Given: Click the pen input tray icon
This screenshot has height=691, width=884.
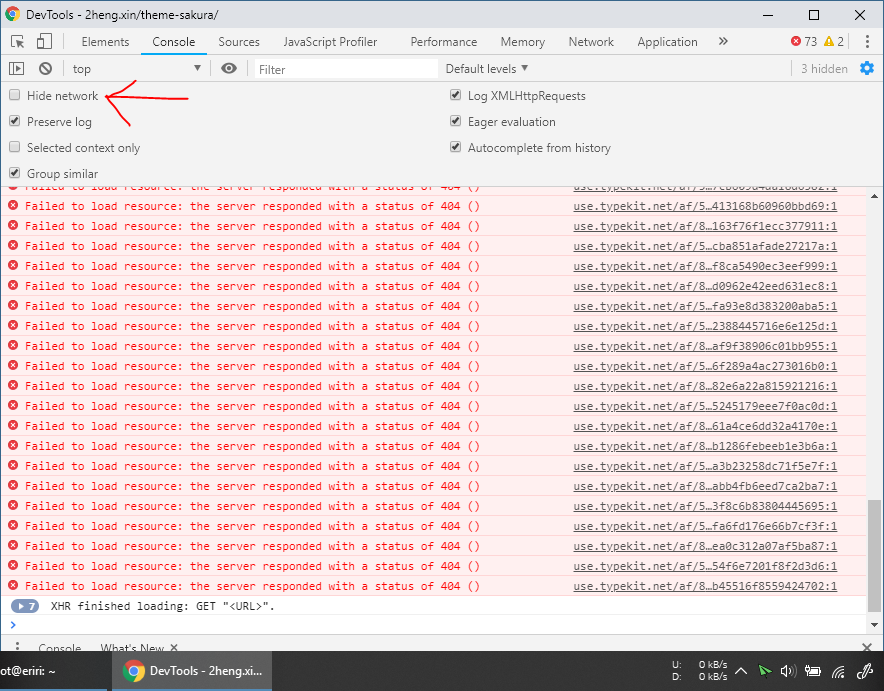Looking at the screenshot, I should pos(864,671).
